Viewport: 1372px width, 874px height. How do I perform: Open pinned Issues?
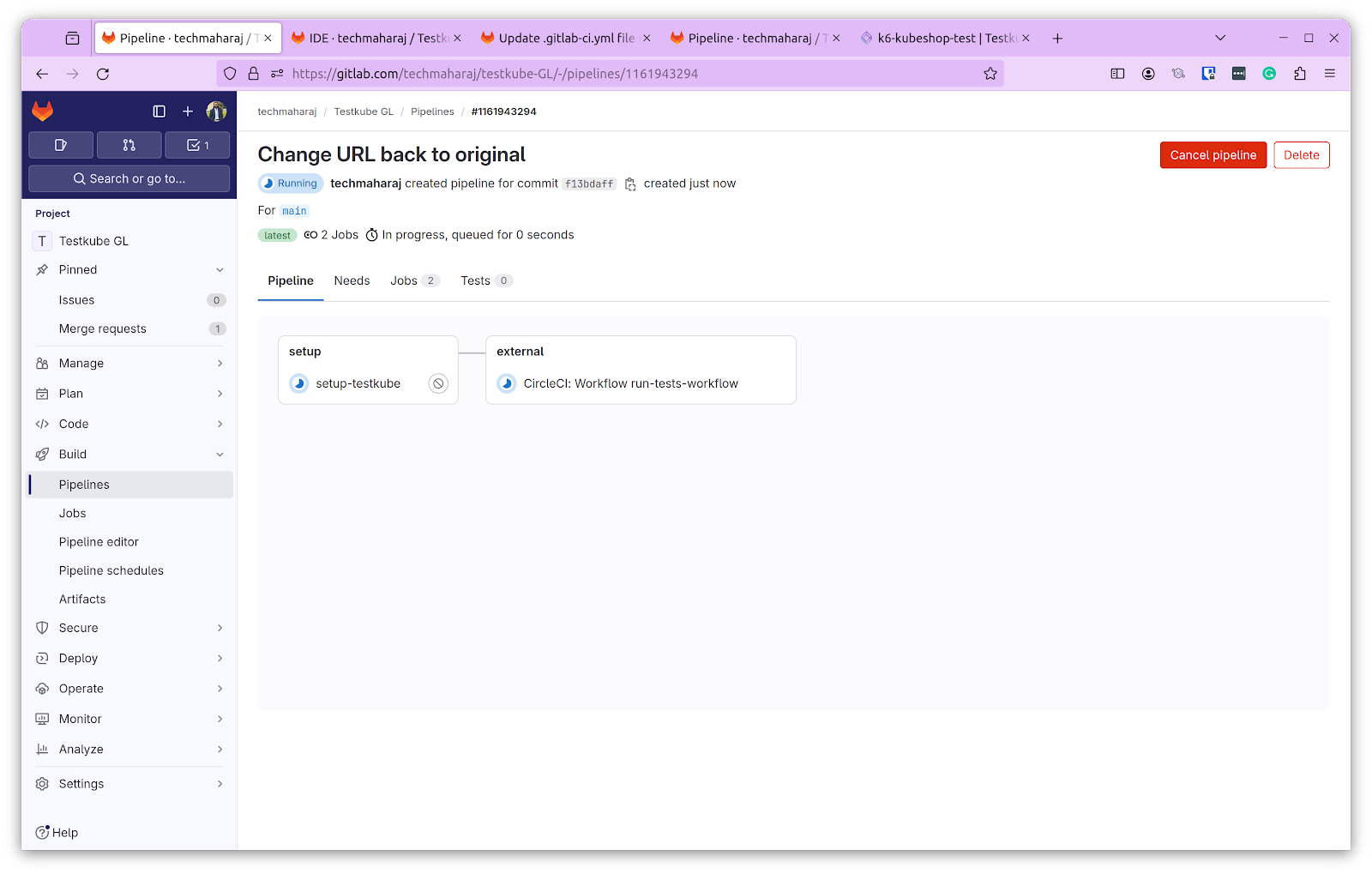[129, 300]
